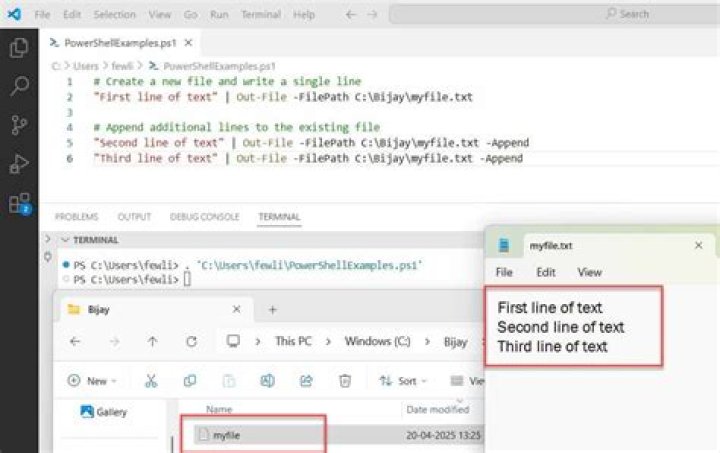Click the PowerShellExamples.ps1 breadcrumb item
720x453 pixels.
[x=219, y=66]
